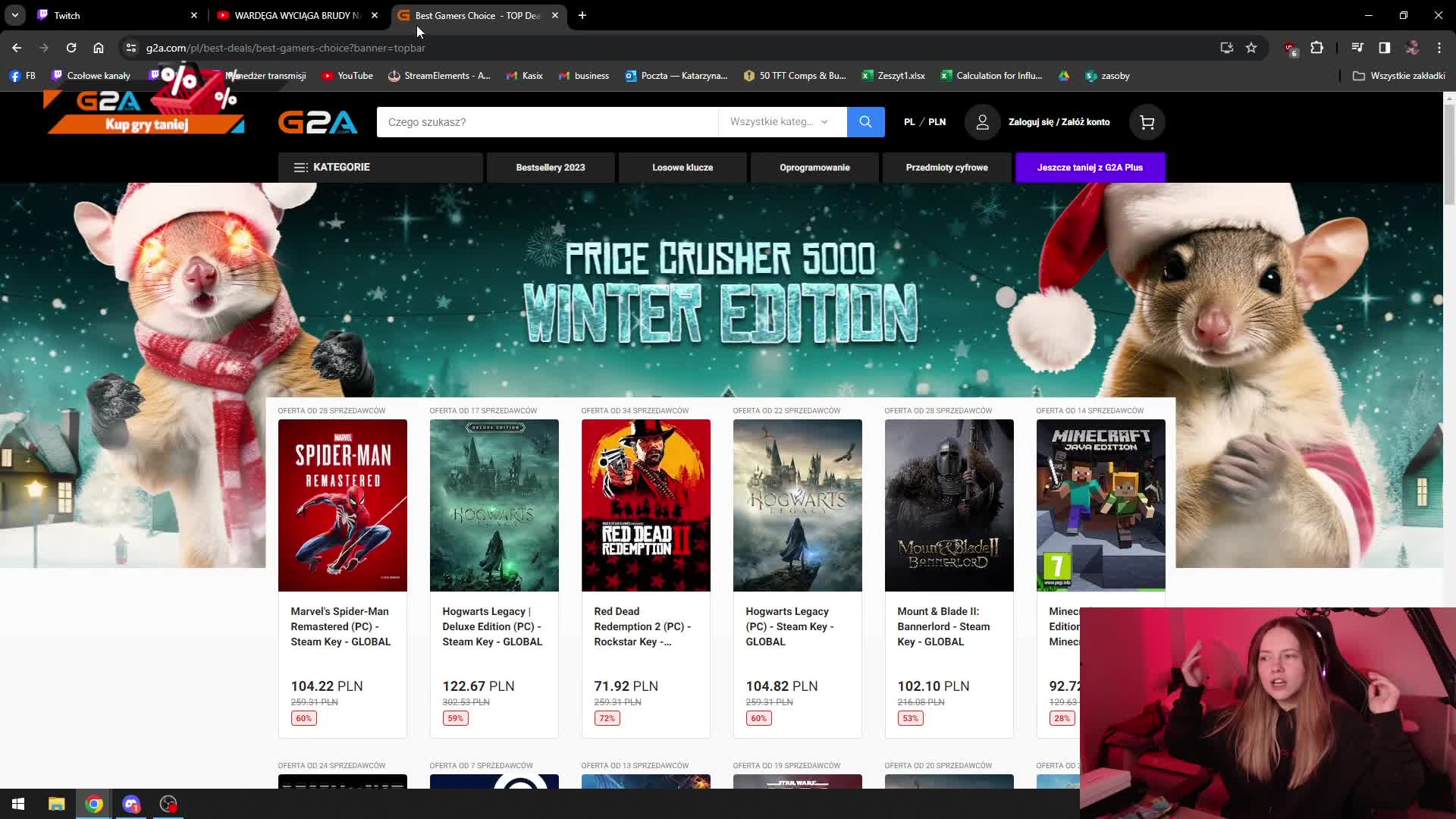Viewport: 1456px width, 819px height.
Task: Open Chrome three-dot menu
Action: [1439, 48]
